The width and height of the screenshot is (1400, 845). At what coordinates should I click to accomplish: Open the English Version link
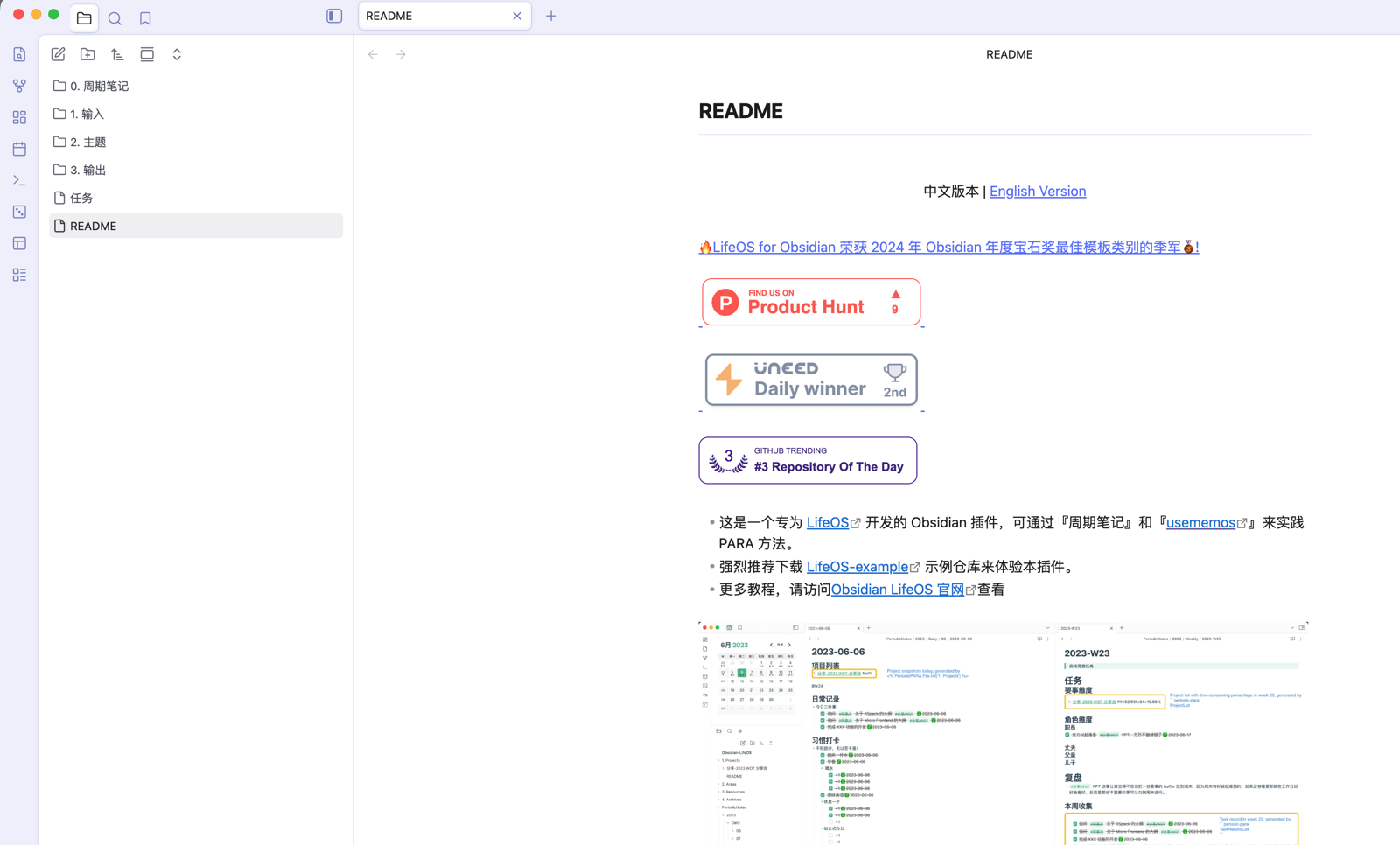(x=1038, y=191)
